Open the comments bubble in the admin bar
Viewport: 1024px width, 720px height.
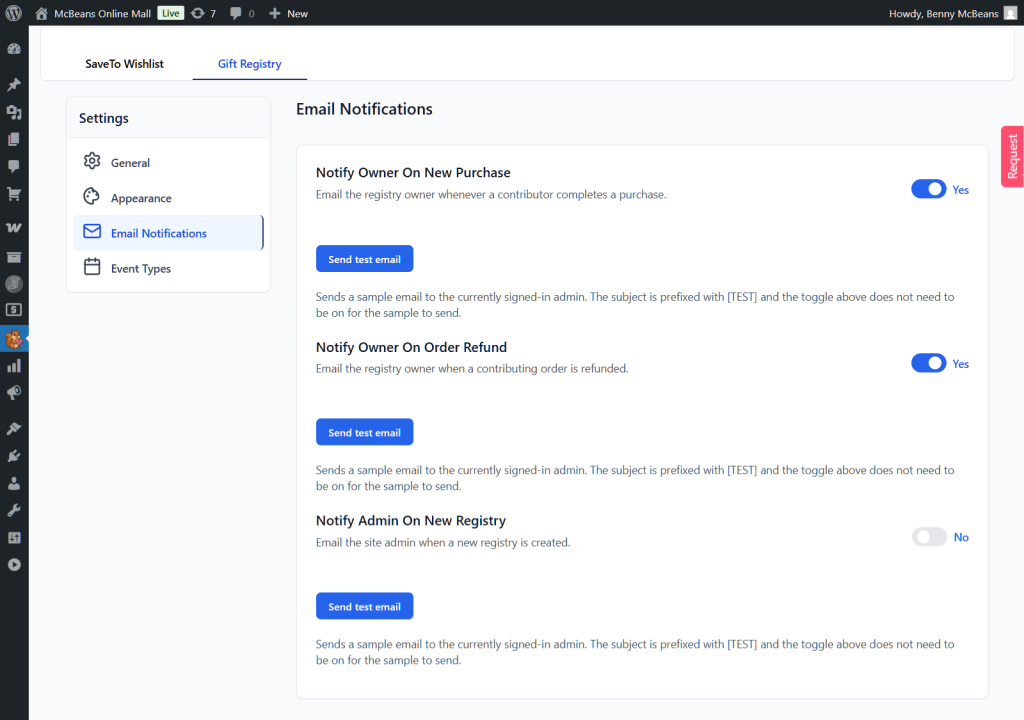tap(236, 13)
